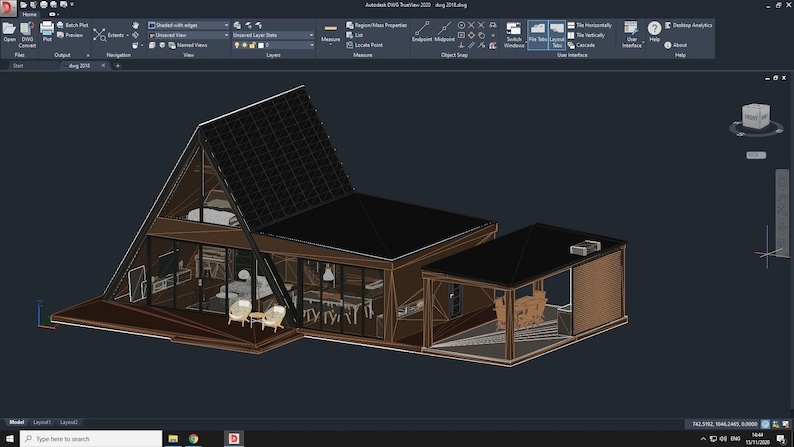Select the Home ribbon tab

[29, 14]
